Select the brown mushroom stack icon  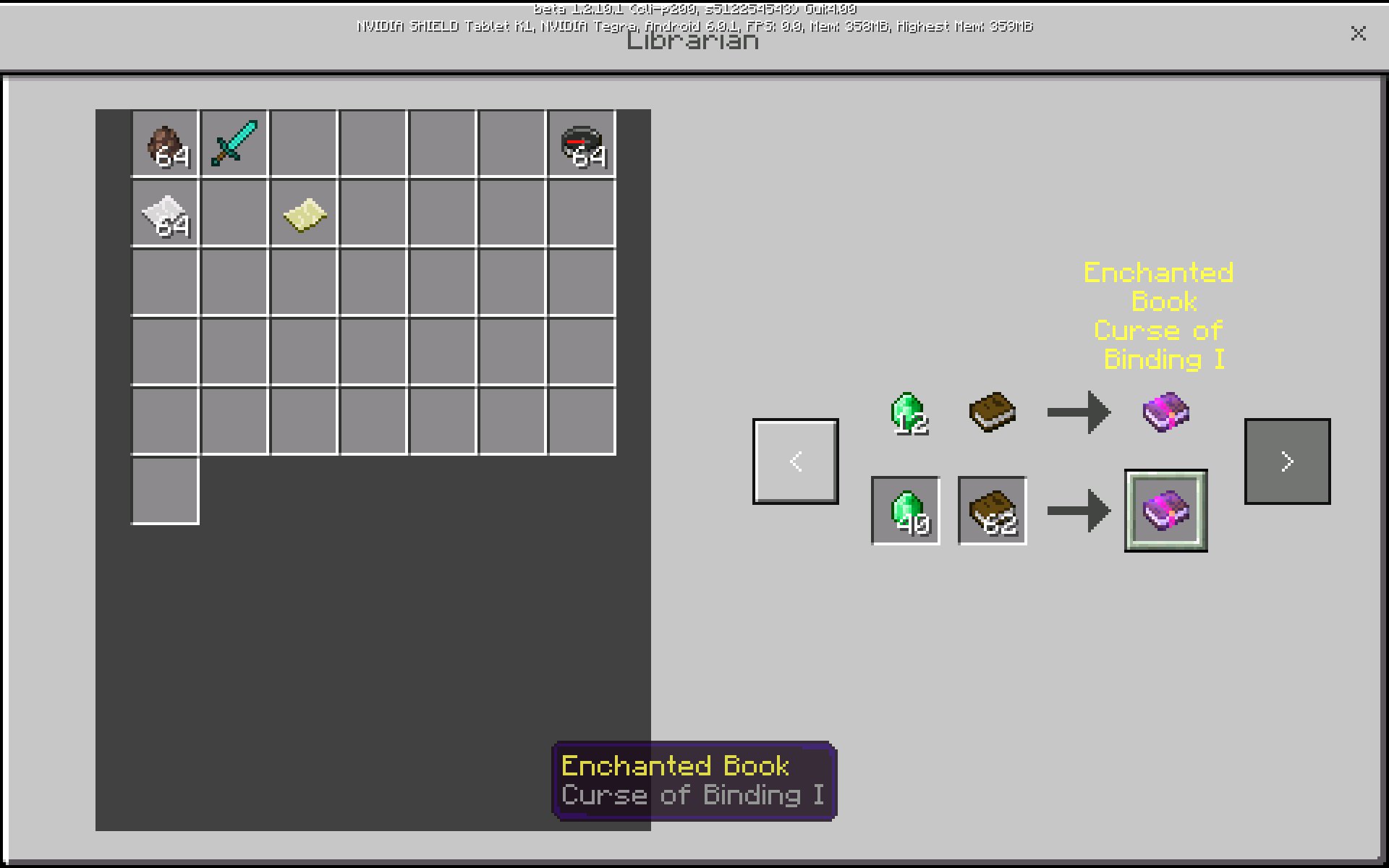click(x=166, y=143)
